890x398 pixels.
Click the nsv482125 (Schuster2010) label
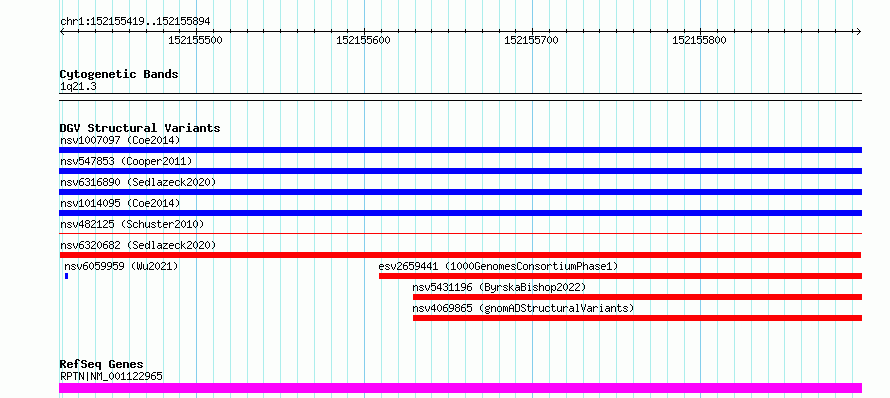(x=132, y=224)
